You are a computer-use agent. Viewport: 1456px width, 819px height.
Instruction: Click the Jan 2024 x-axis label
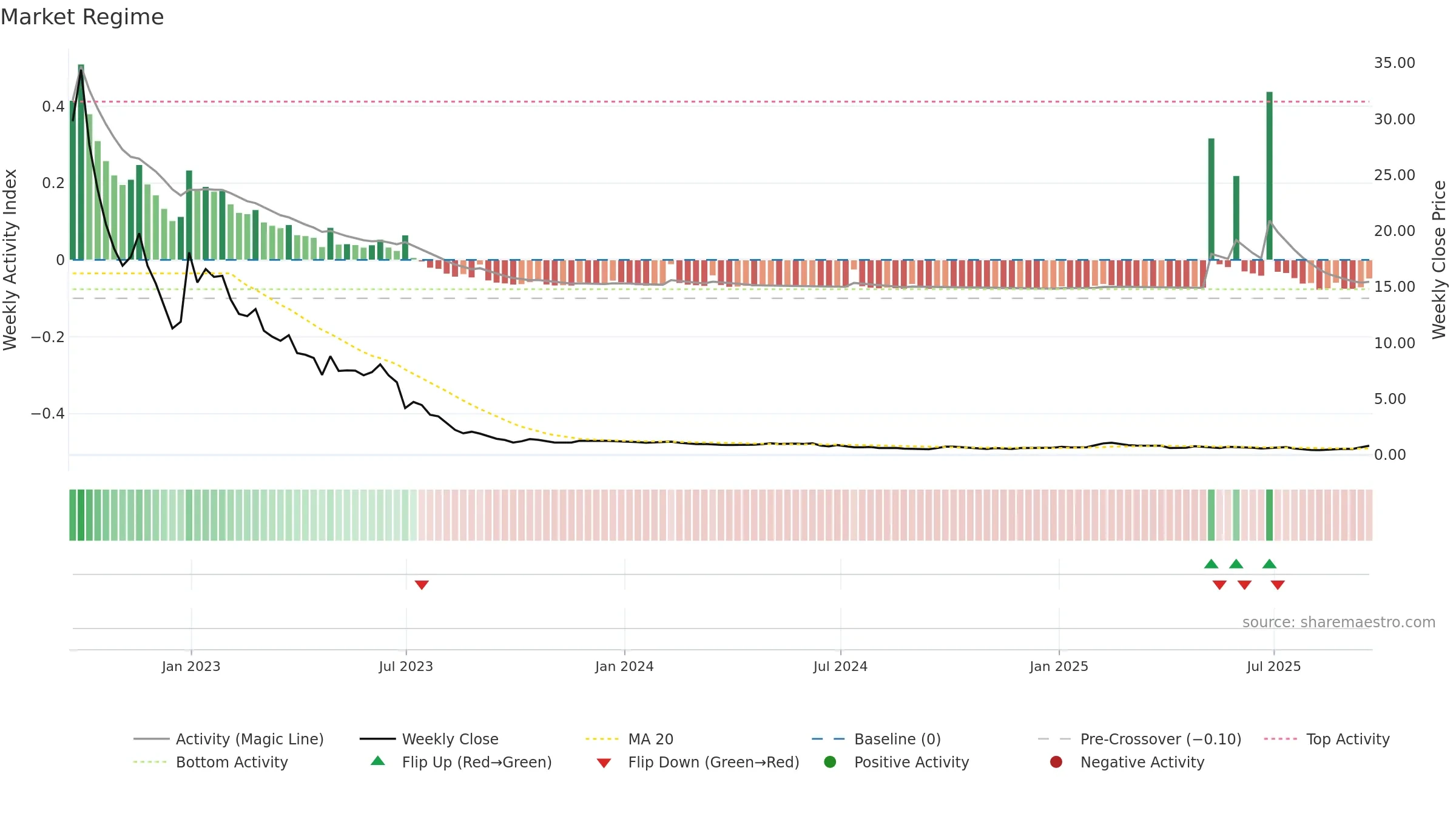tap(624, 666)
